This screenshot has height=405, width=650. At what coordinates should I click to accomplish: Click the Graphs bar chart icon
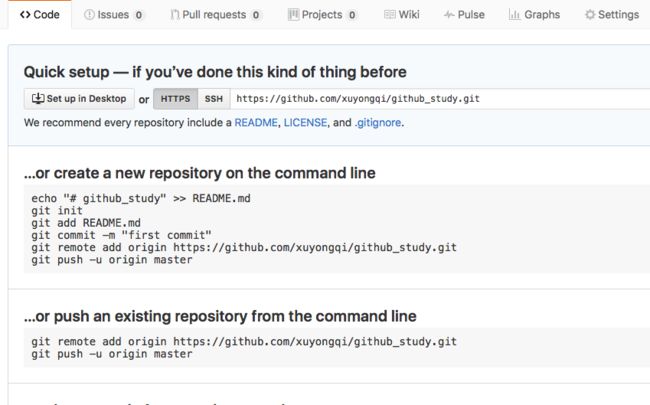tap(514, 15)
